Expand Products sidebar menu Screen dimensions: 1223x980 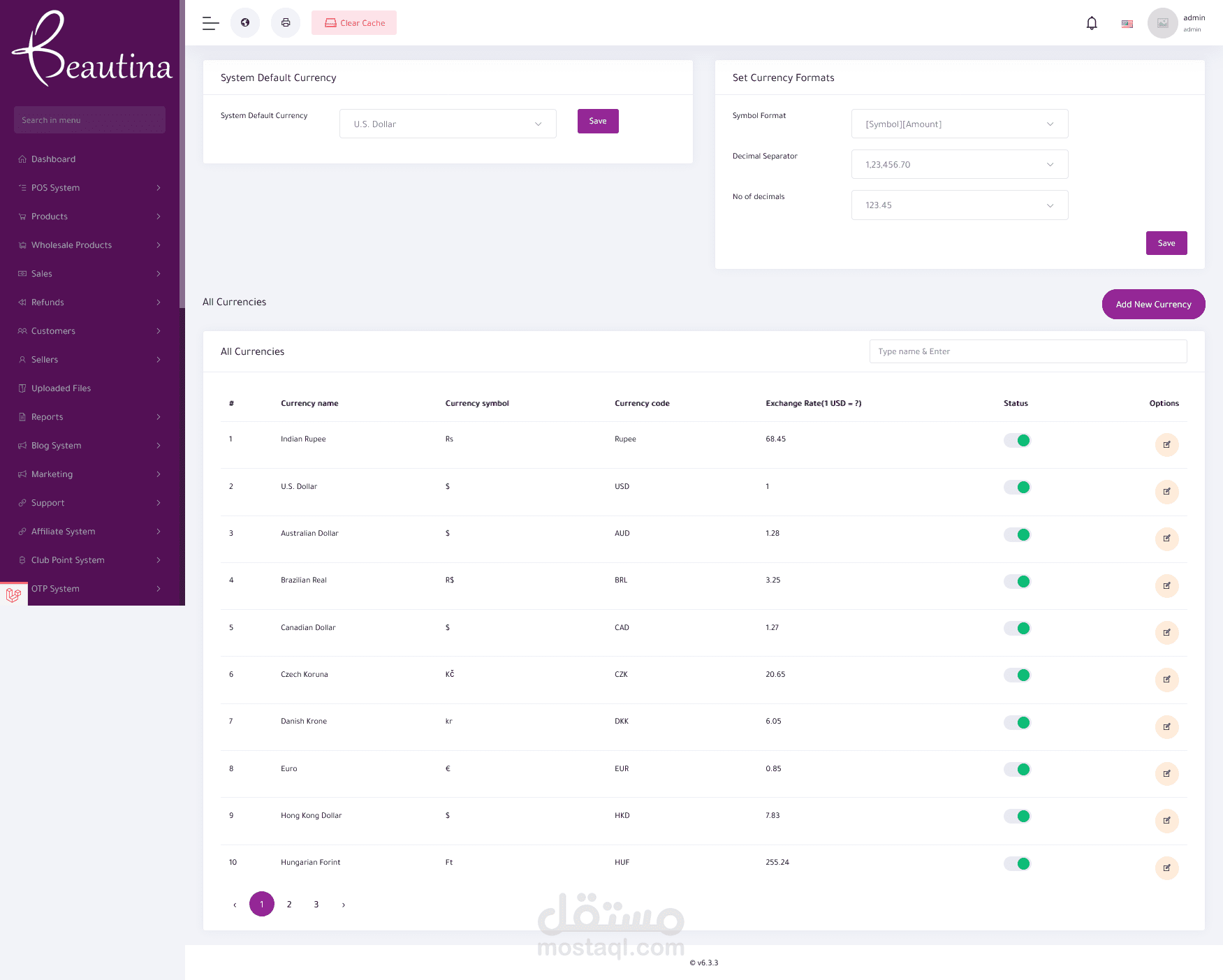89,217
